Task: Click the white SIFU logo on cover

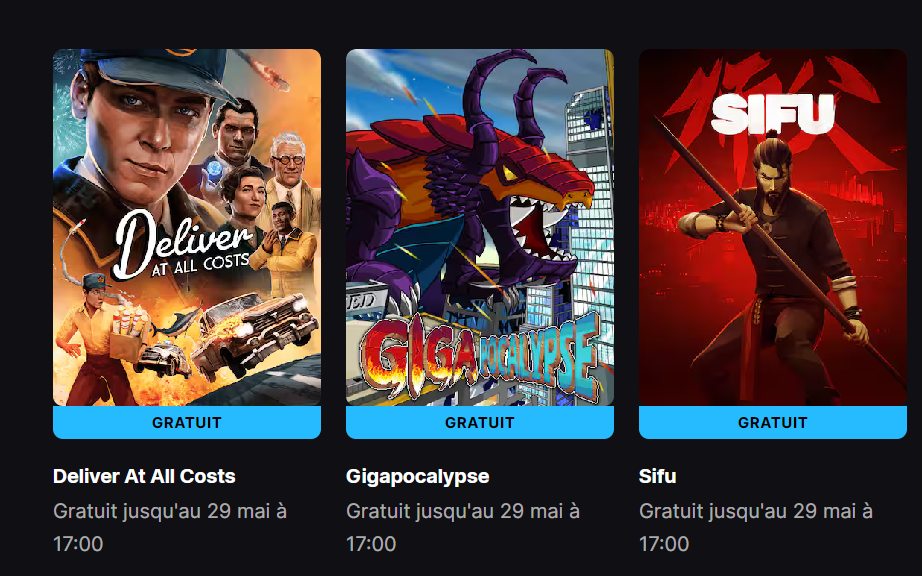Action: pyautogui.click(x=773, y=113)
